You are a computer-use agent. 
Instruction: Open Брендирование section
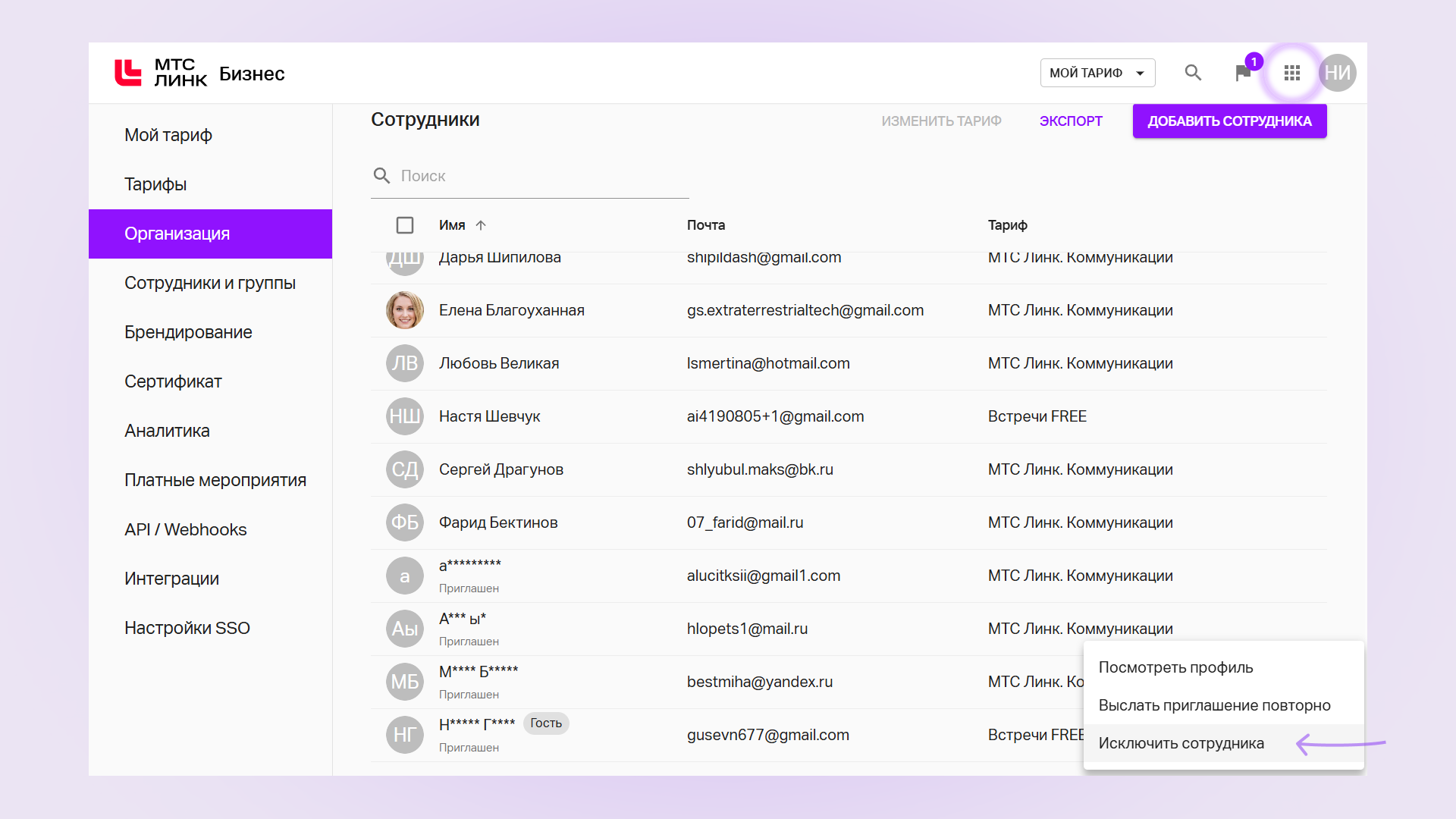pyautogui.click(x=210, y=332)
